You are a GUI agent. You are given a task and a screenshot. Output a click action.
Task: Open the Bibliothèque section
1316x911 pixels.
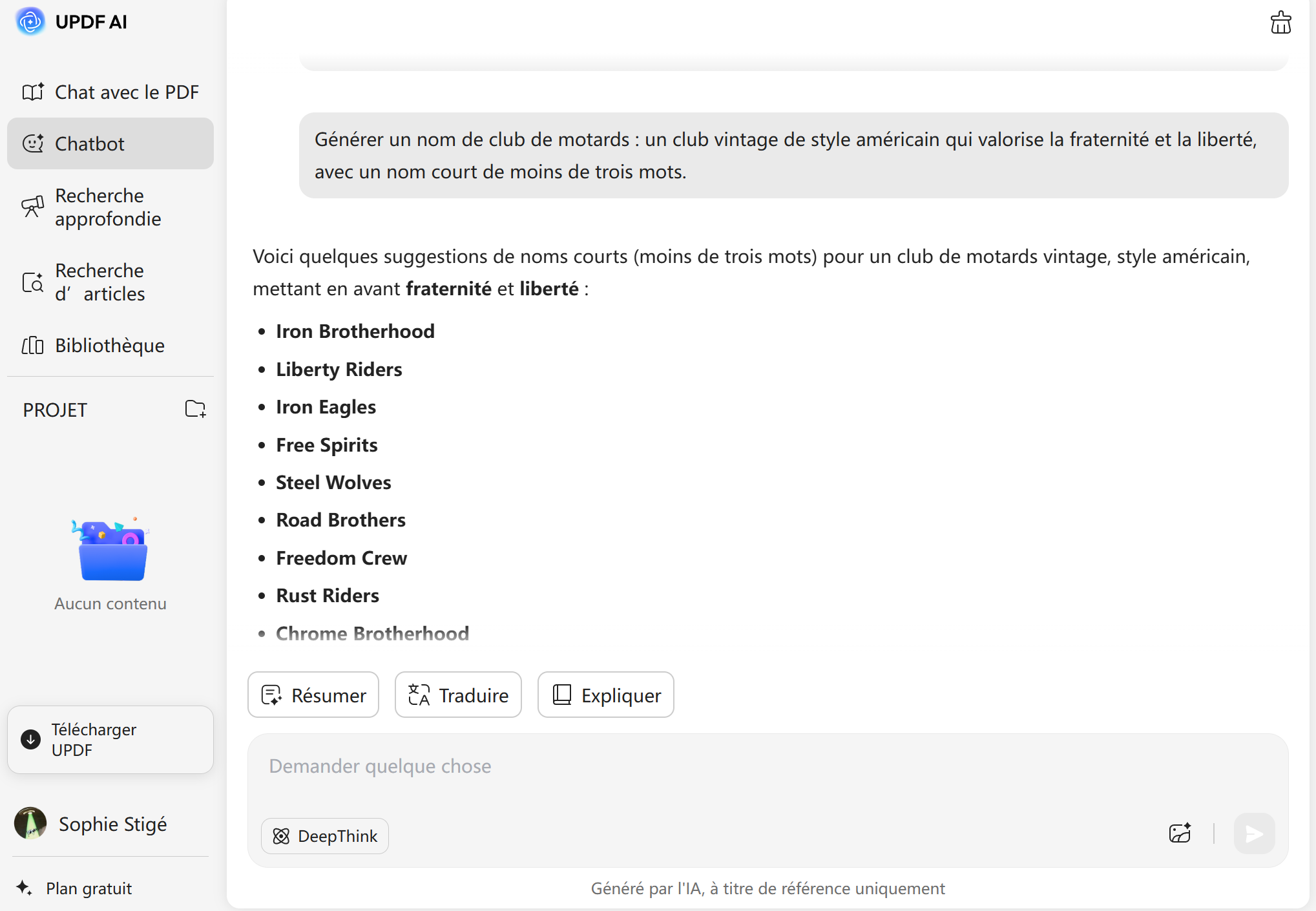pyautogui.click(x=110, y=346)
